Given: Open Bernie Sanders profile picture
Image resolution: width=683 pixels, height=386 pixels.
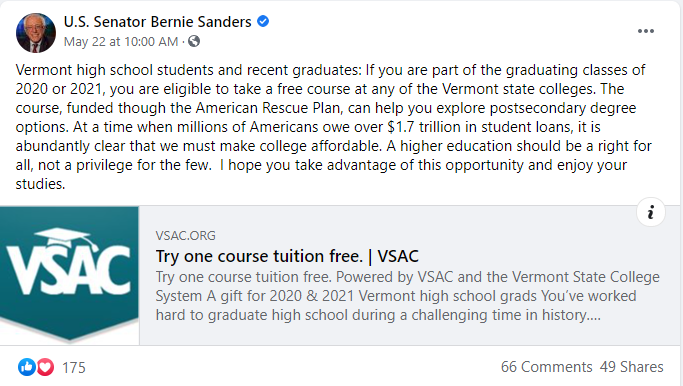Looking at the screenshot, I should [x=36, y=33].
